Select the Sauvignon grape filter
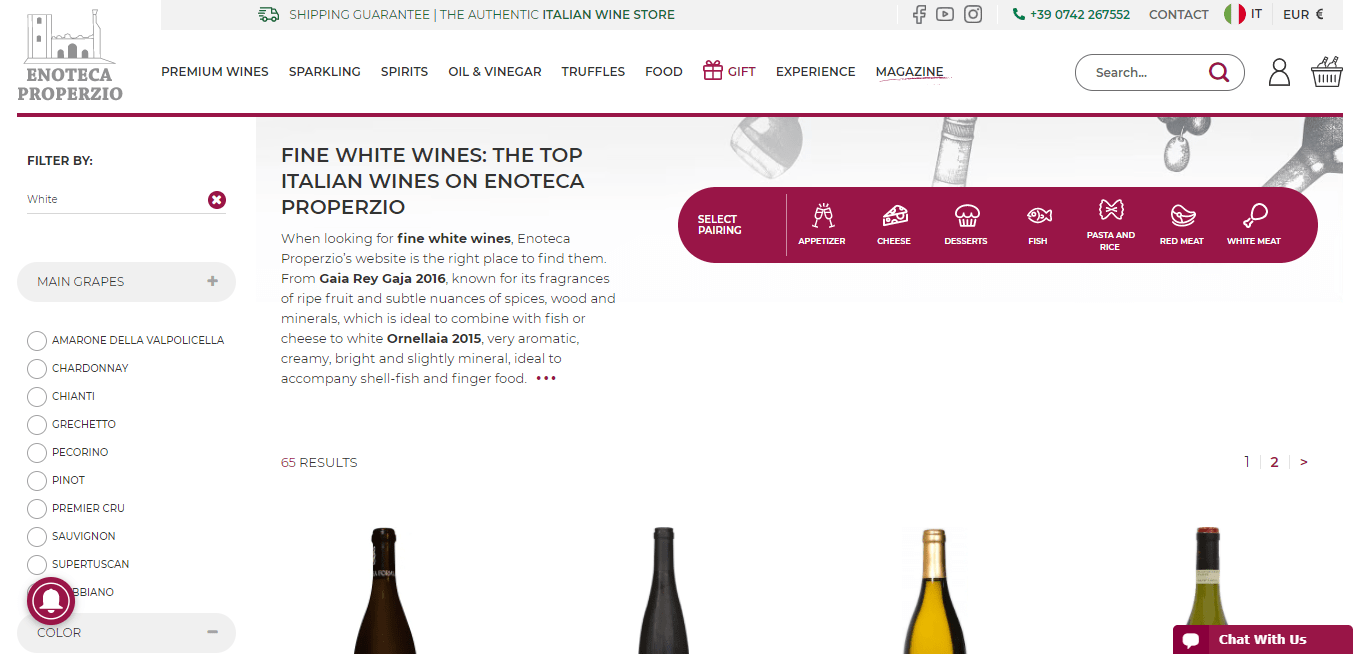The image size is (1362, 654). pos(37,536)
